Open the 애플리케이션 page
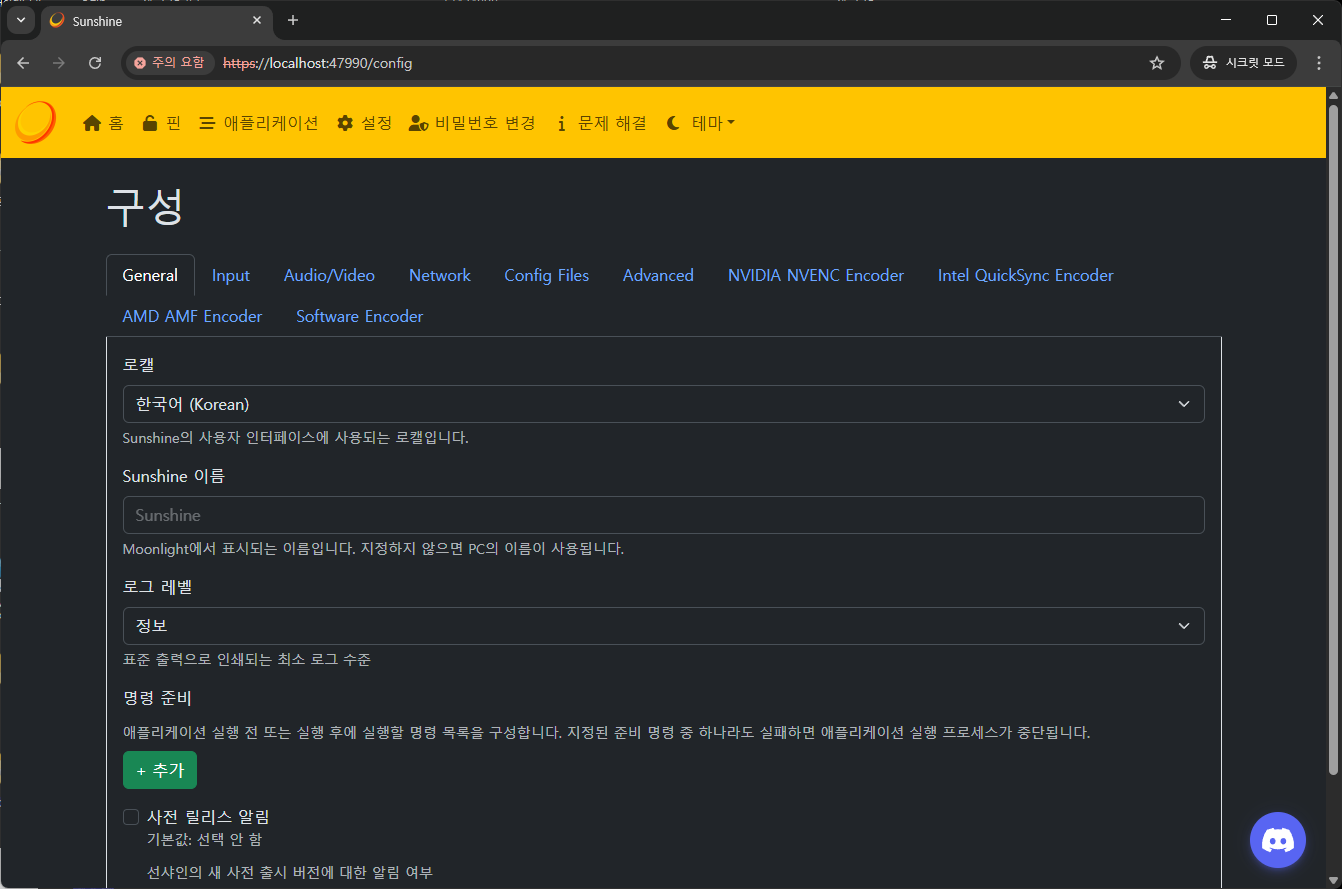Image resolution: width=1342 pixels, height=889 pixels. pyautogui.click(x=258, y=123)
